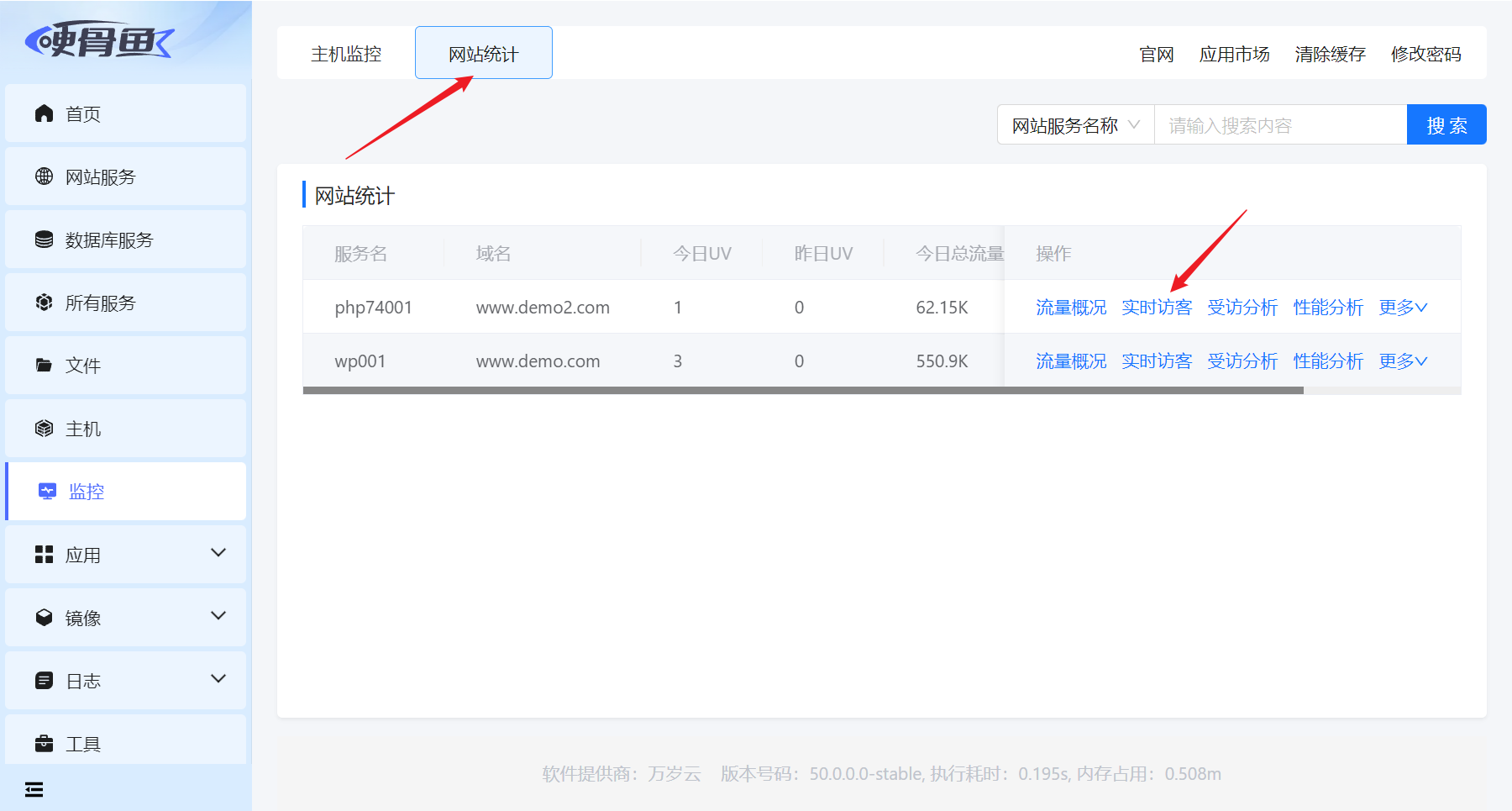Click the 硬骨鱼 logo
The height and width of the screenshot is (811, 1512).
(x=99, y=40)
